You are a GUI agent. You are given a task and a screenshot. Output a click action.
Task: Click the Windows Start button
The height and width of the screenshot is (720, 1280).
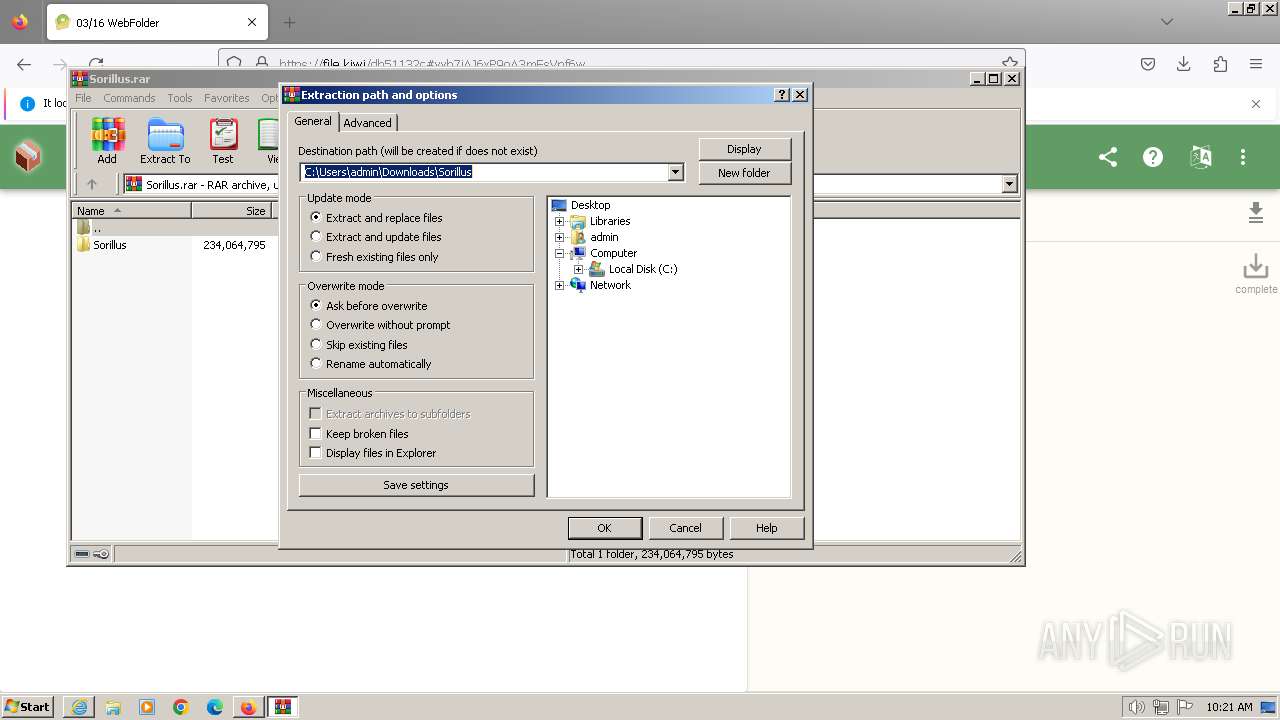29,707
